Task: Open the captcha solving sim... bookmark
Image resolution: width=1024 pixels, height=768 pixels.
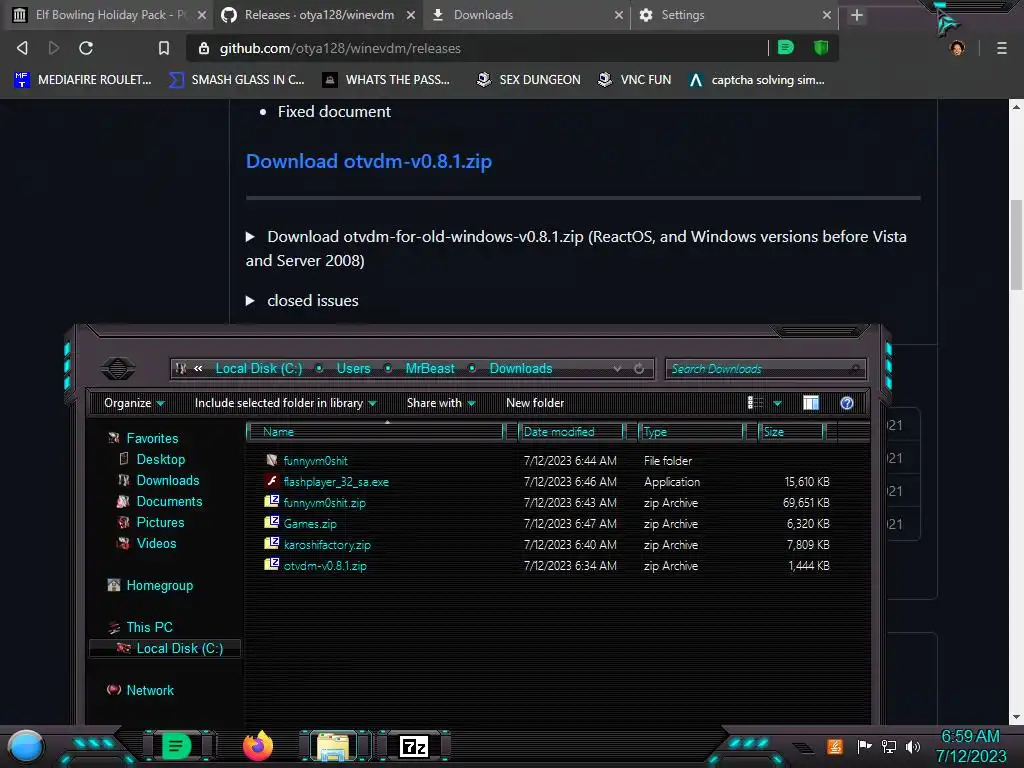Action: click(757, 80)
